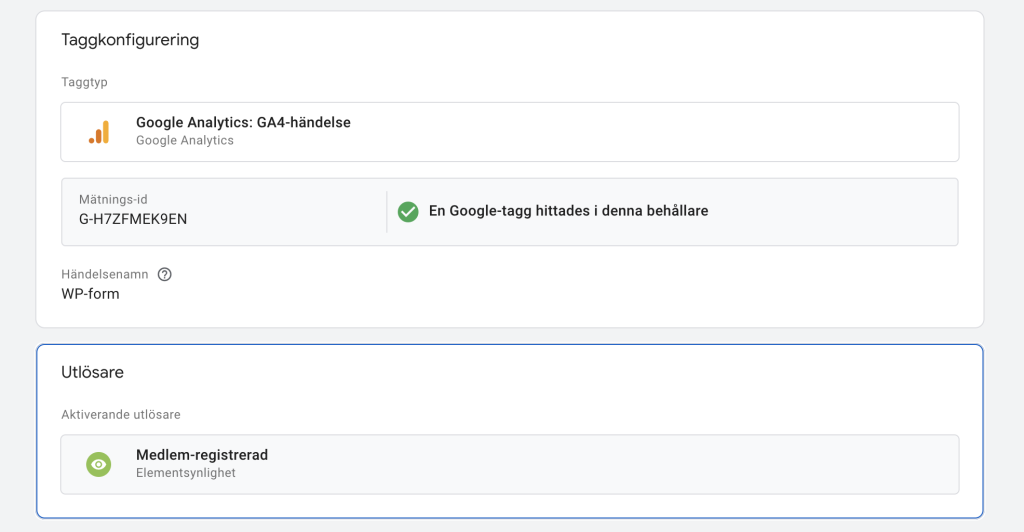Click the green eye Elementsynlighet trigger icon

pyautogui.click(x=99, y=464)
